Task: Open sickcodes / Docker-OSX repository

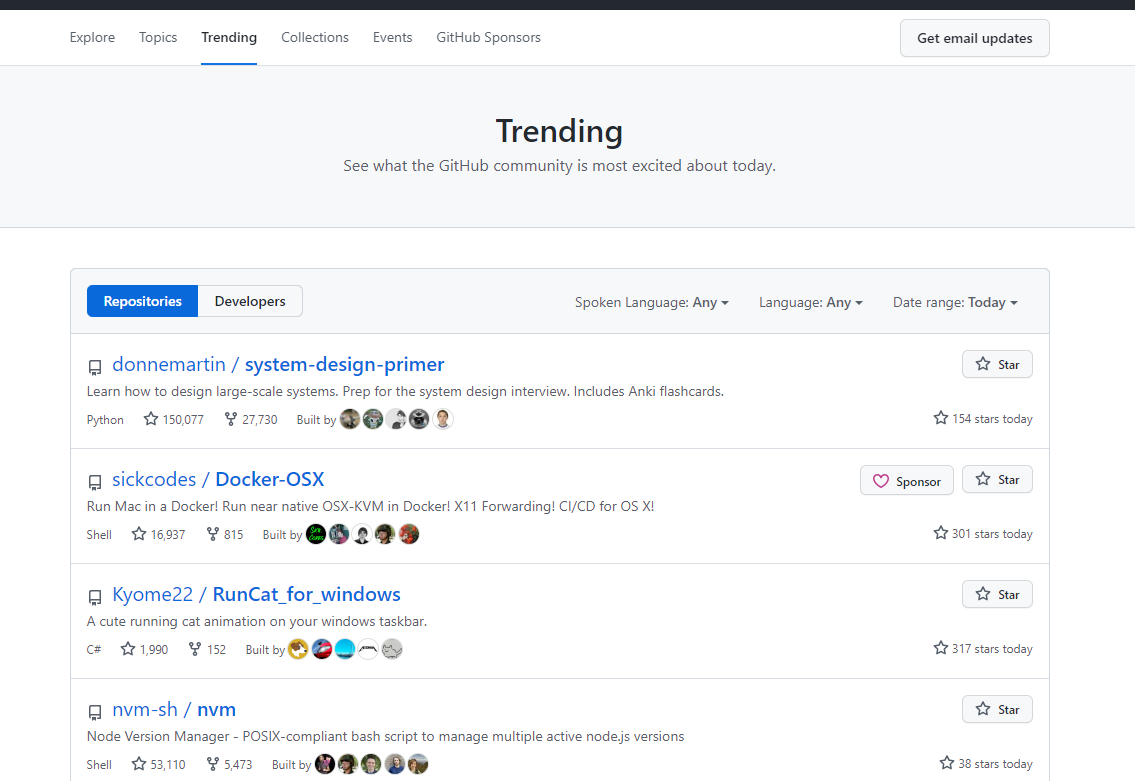Action: coord(218,479)
